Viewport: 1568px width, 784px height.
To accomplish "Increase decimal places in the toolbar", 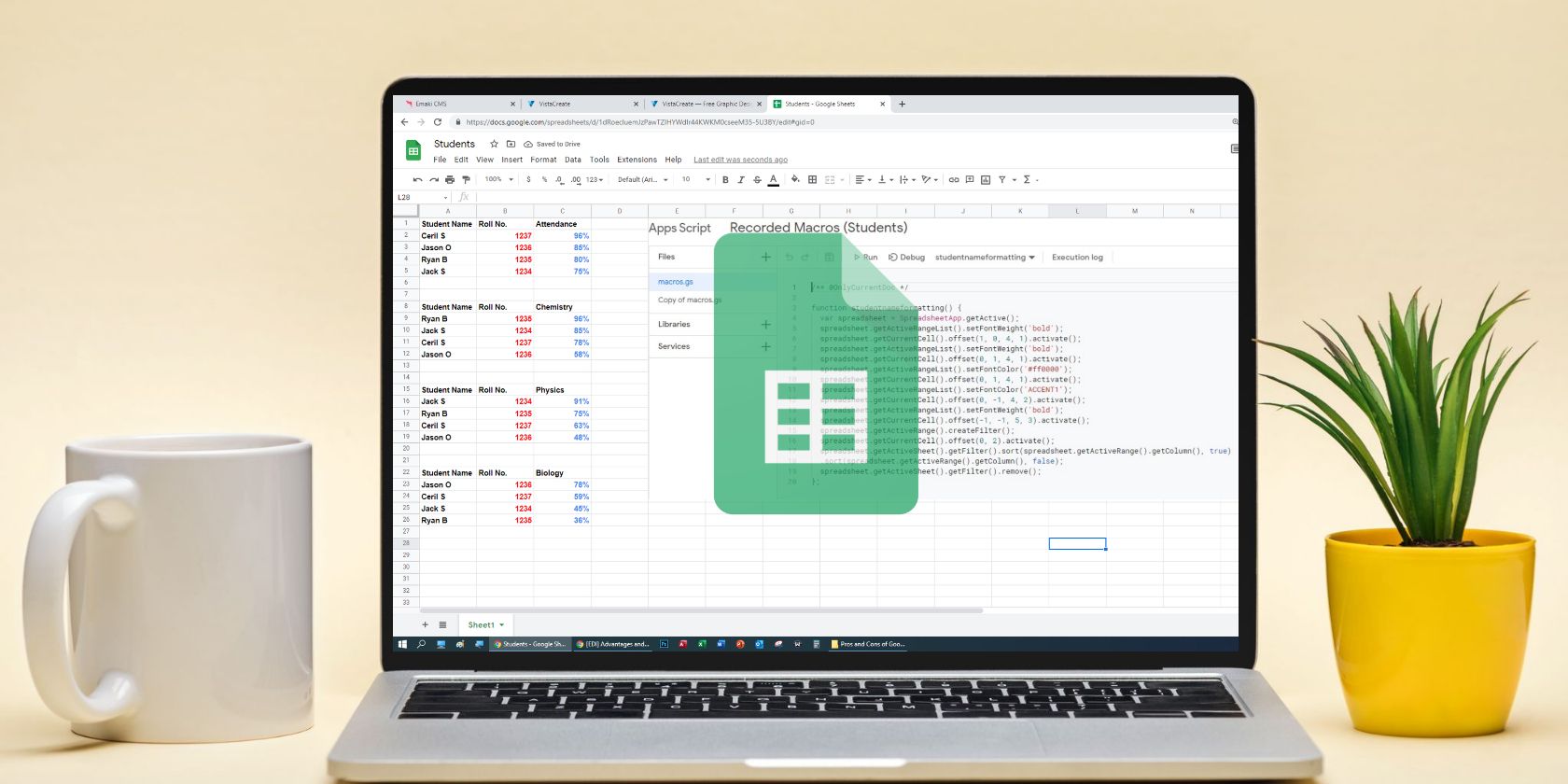I will 575,179.
